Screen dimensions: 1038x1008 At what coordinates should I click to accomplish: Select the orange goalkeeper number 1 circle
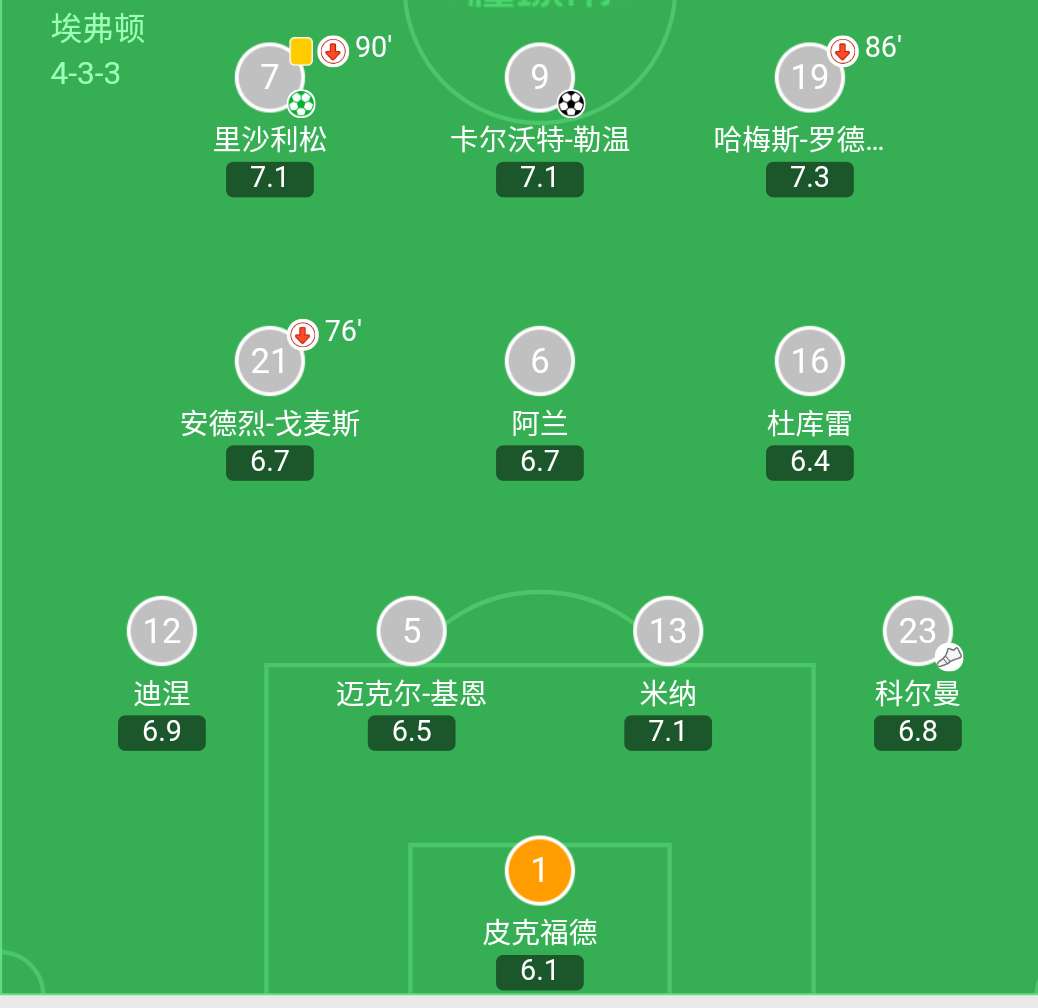pyautogui.click(x=540, y=870)
